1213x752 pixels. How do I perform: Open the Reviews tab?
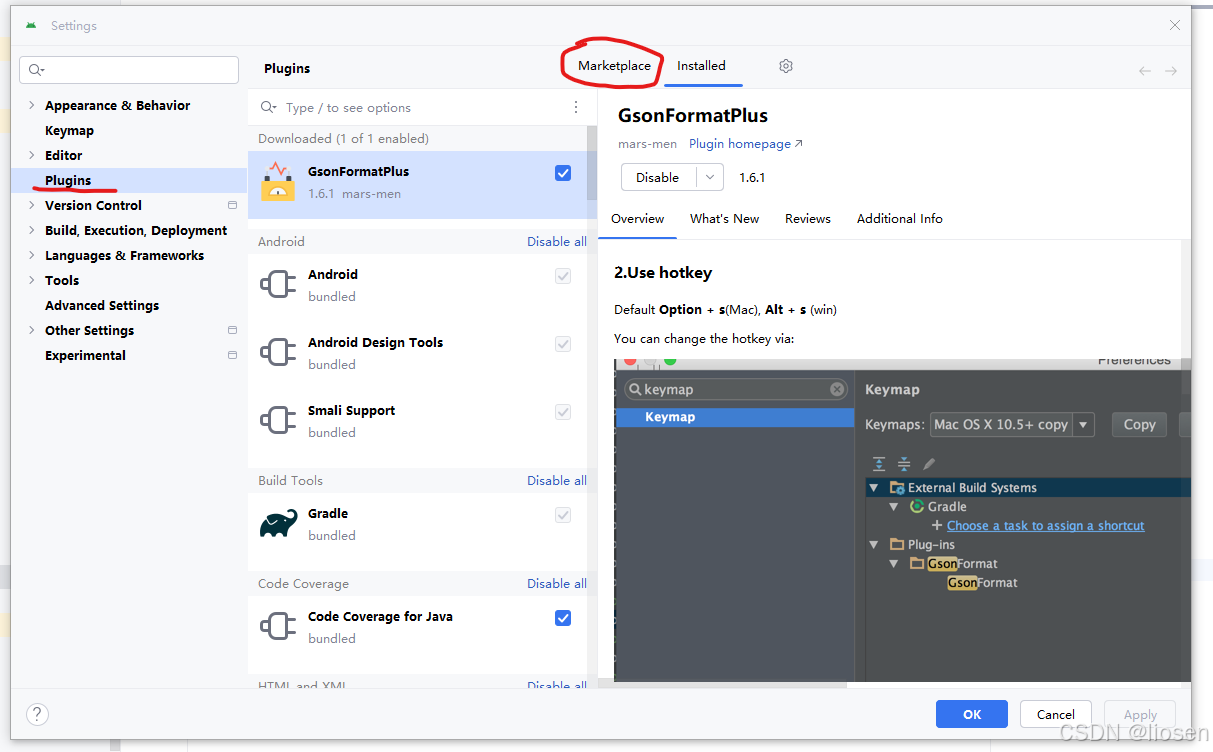pos(808,218)
